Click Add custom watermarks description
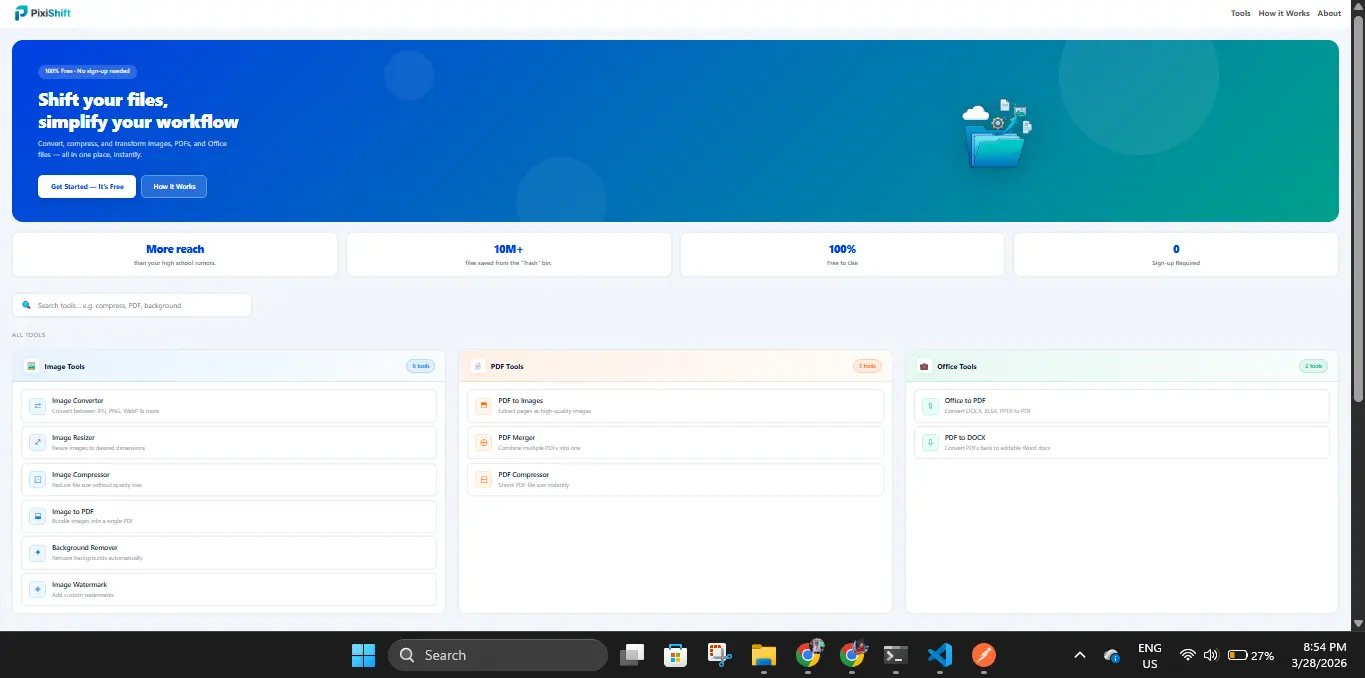Viewport: 1365px width, 678px height. click(x=83, y=595)
